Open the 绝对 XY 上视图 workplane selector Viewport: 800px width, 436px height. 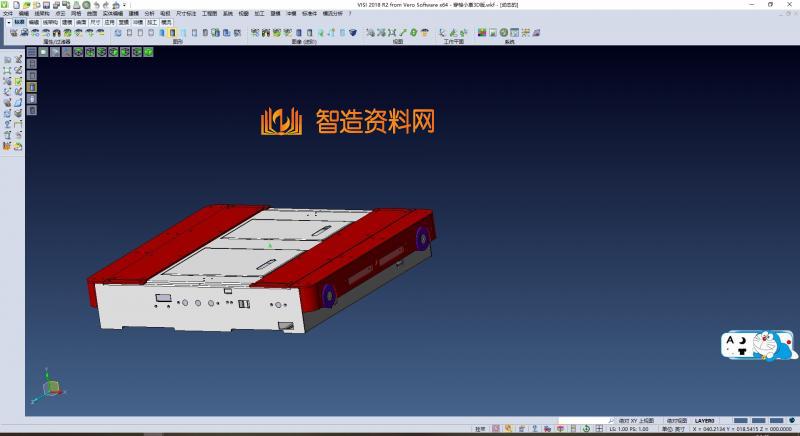[x=636, y=421]
